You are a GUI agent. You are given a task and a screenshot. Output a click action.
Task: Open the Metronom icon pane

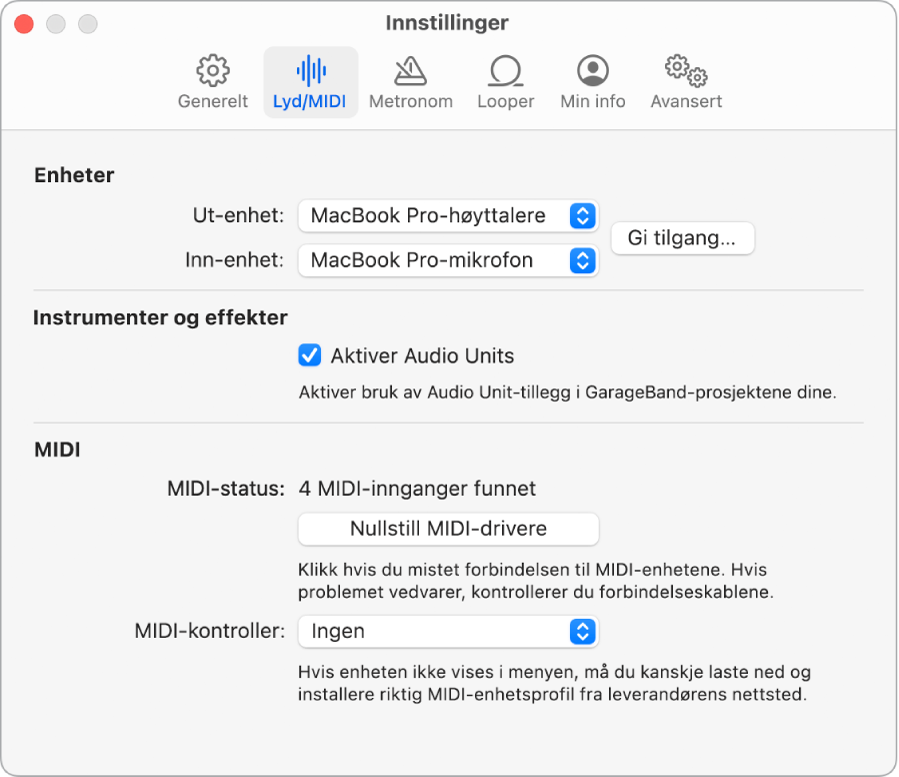tap(410, 71)
